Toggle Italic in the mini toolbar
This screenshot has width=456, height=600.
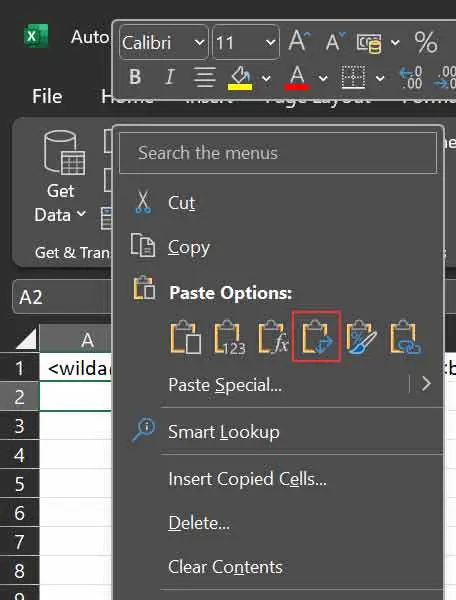[x=169, y=77]
